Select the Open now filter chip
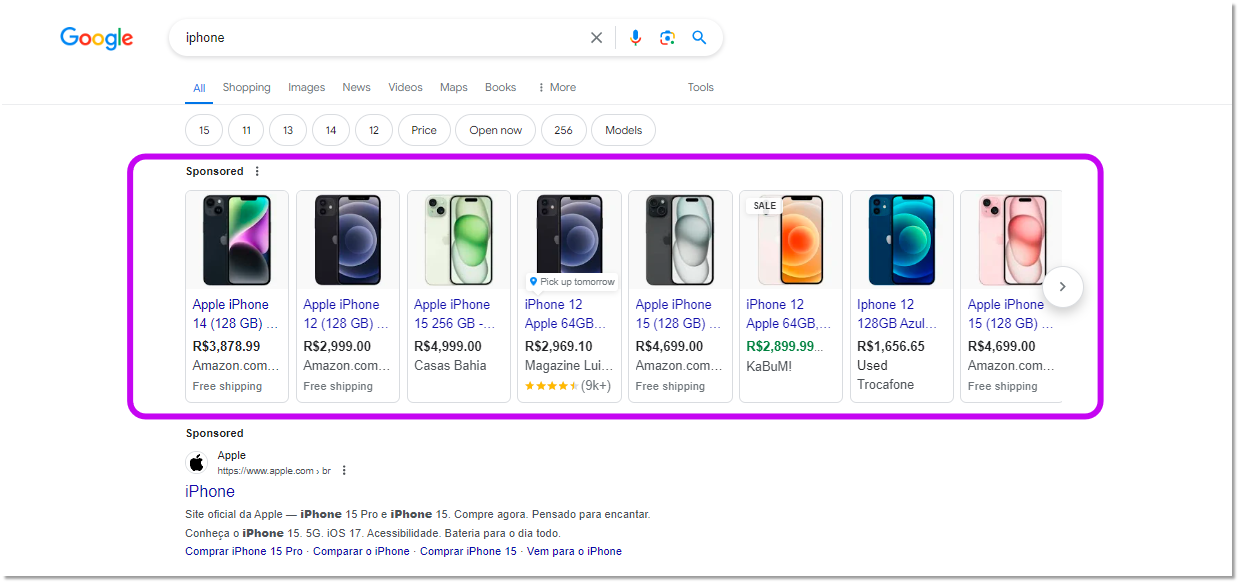 click(x=496, y=130)
